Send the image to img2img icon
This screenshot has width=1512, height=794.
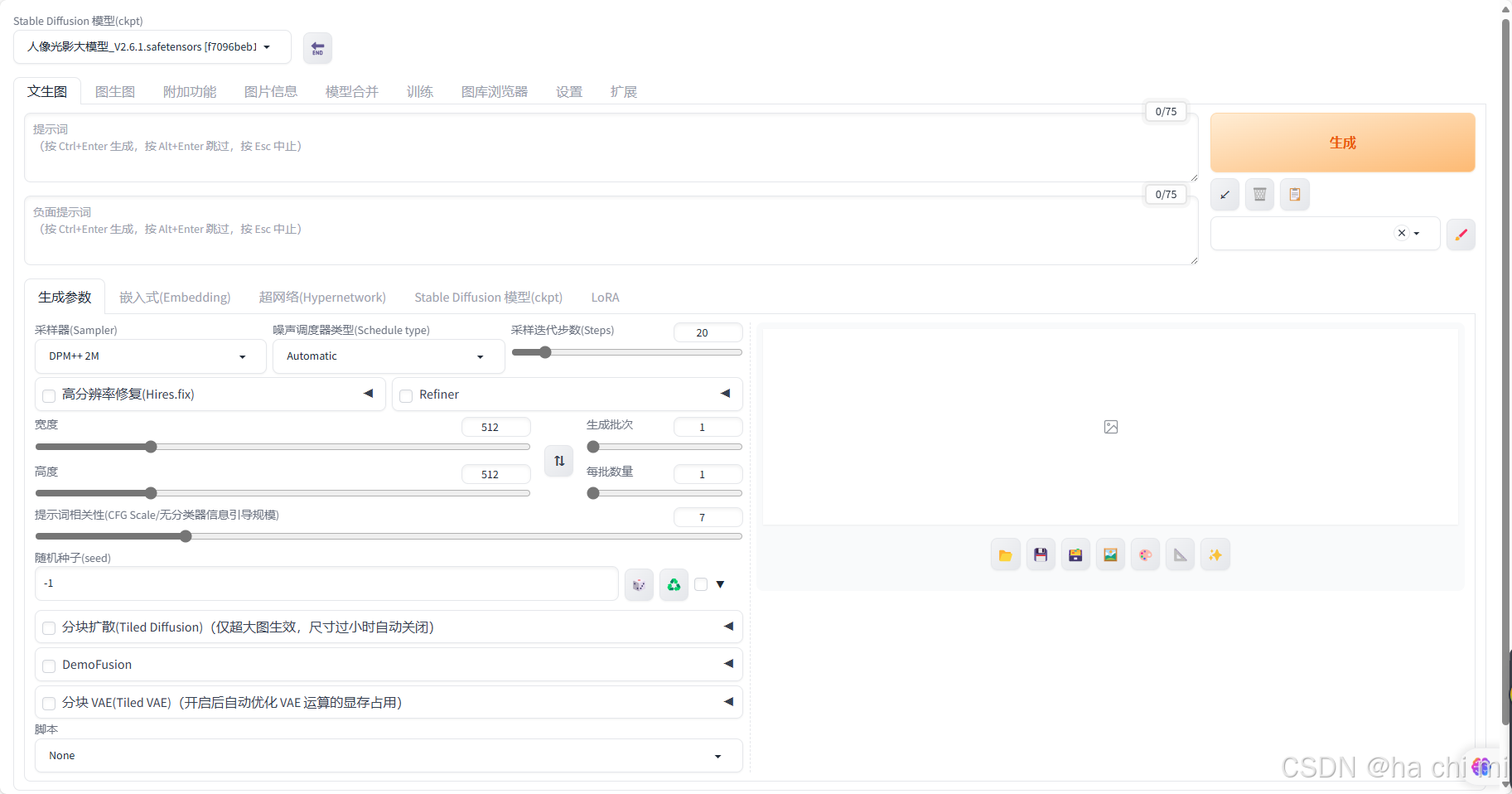coord(1110,555)
